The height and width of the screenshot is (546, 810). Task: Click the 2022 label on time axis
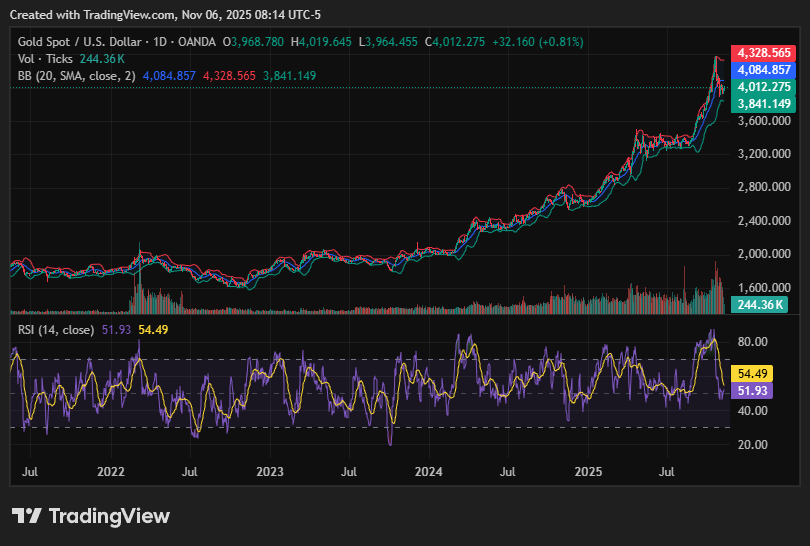pos(110,470)
